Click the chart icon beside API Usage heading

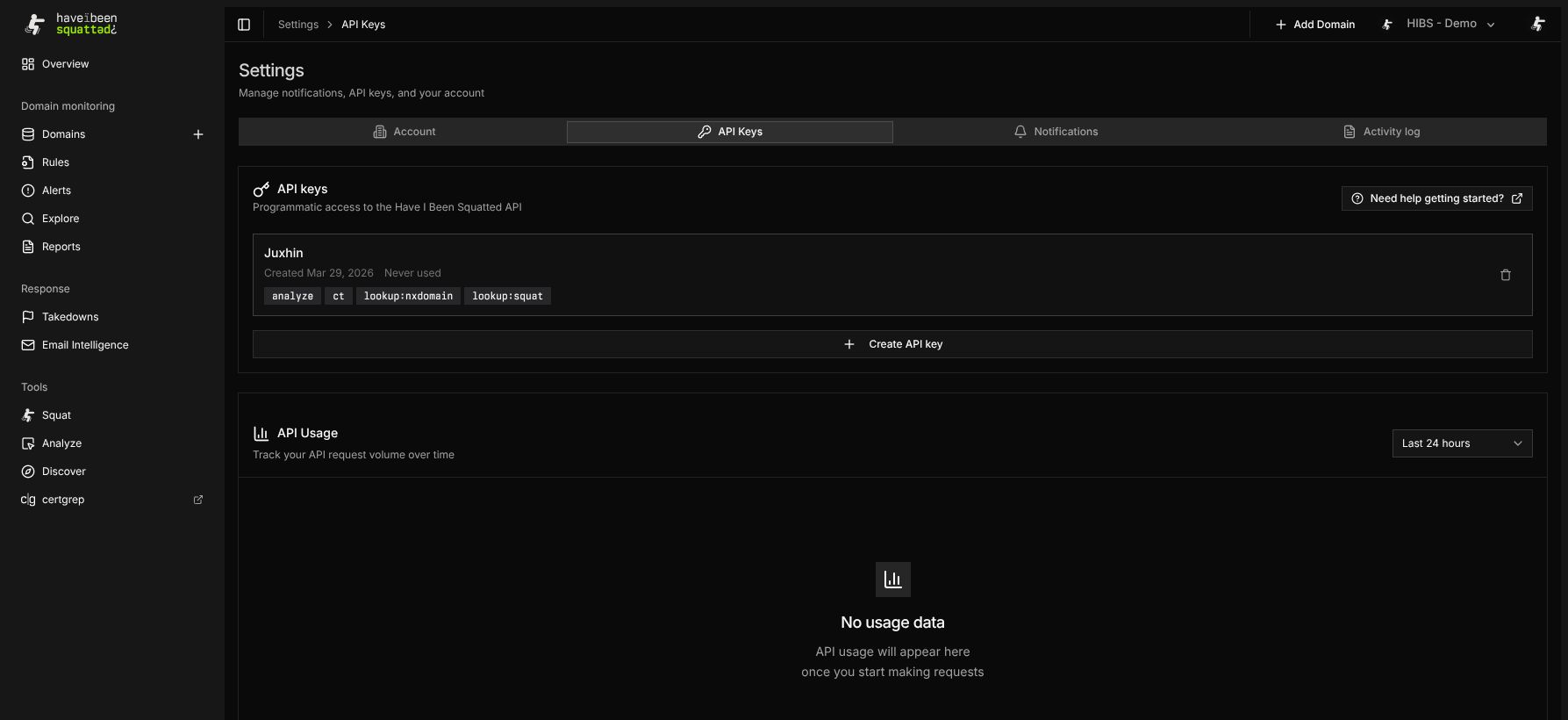coord(261,433)
